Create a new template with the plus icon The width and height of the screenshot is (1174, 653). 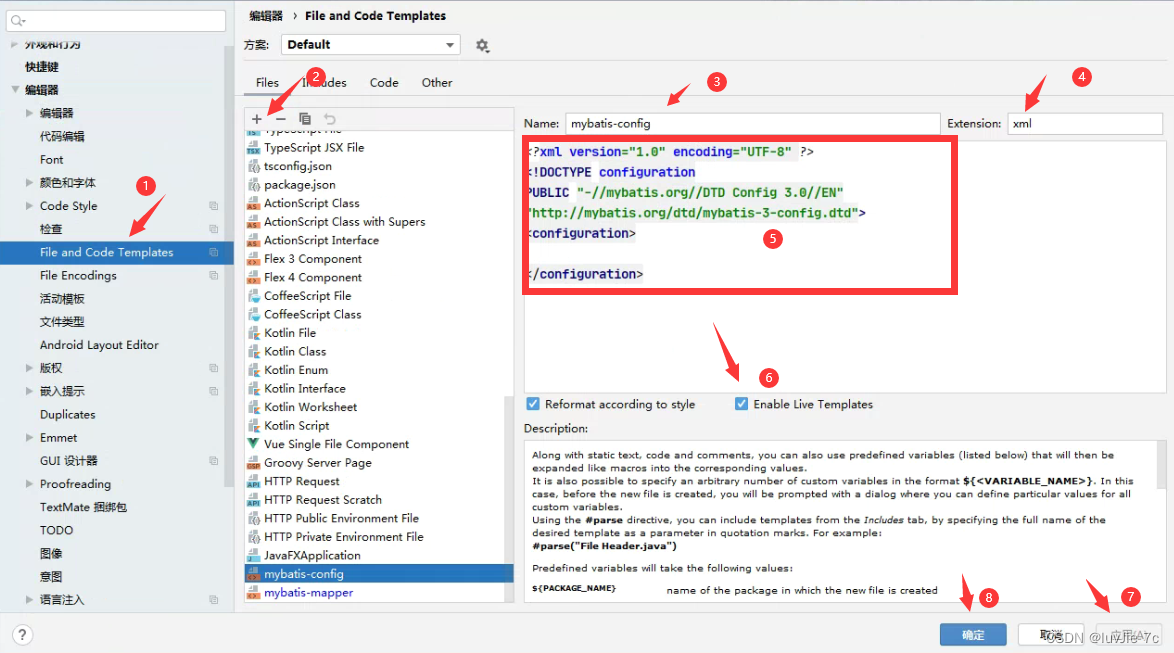pyautogui.click(x=256, y=118)
